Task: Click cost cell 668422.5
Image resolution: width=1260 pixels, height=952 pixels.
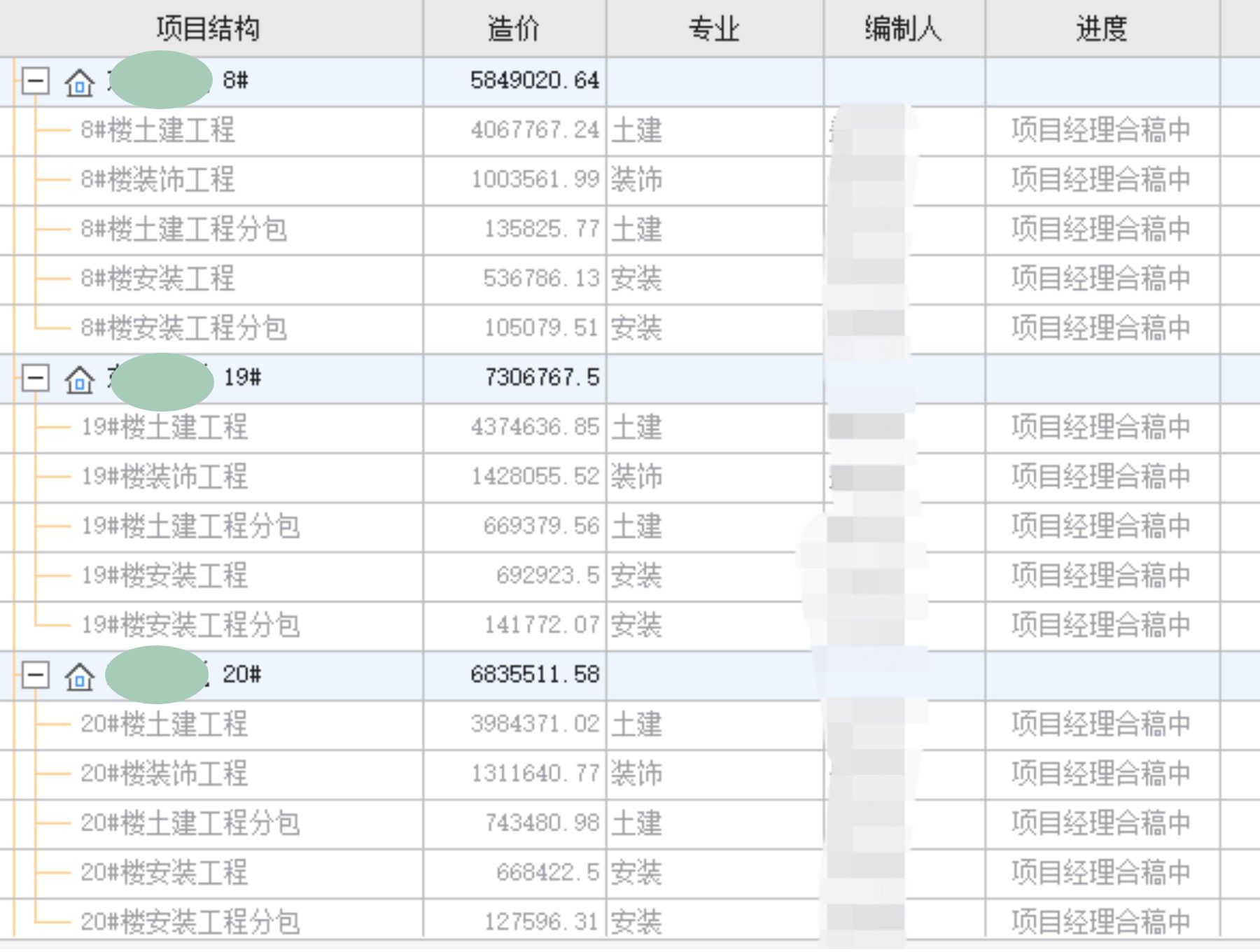Action: pos(548,872)
